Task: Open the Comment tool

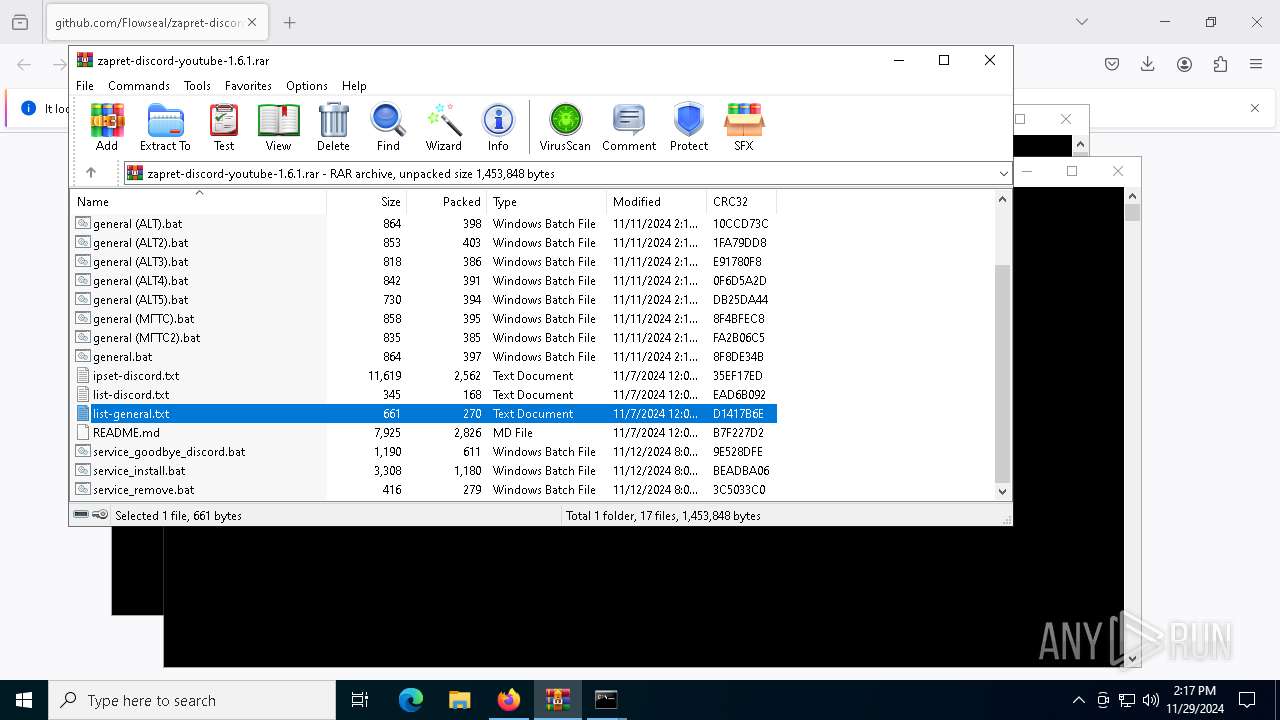Action: coord(629,127)
